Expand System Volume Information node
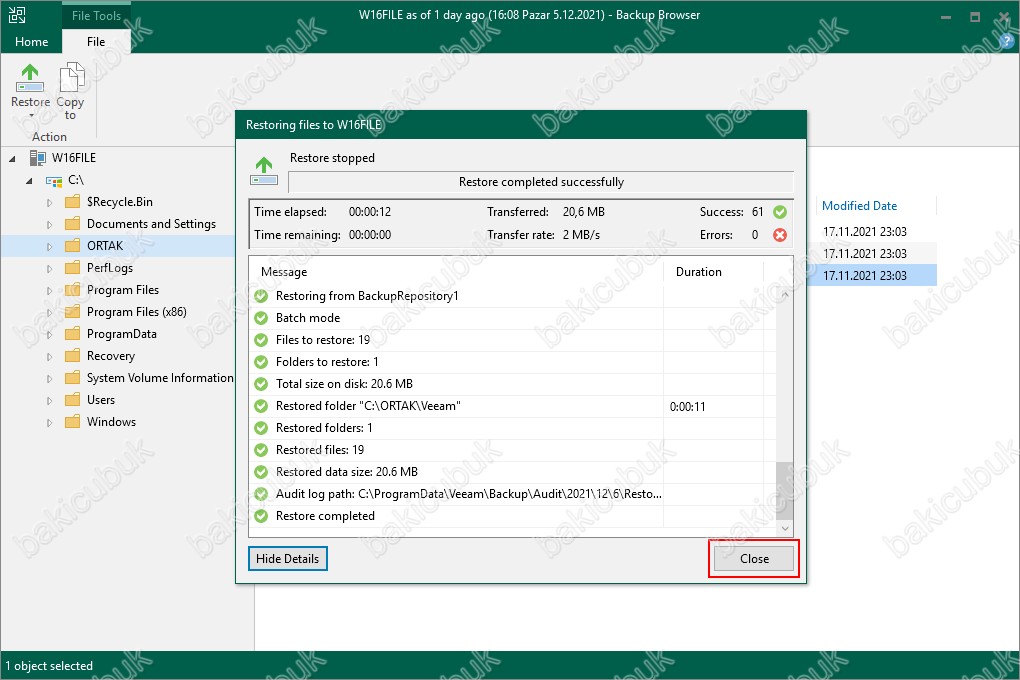 [49, 378]
